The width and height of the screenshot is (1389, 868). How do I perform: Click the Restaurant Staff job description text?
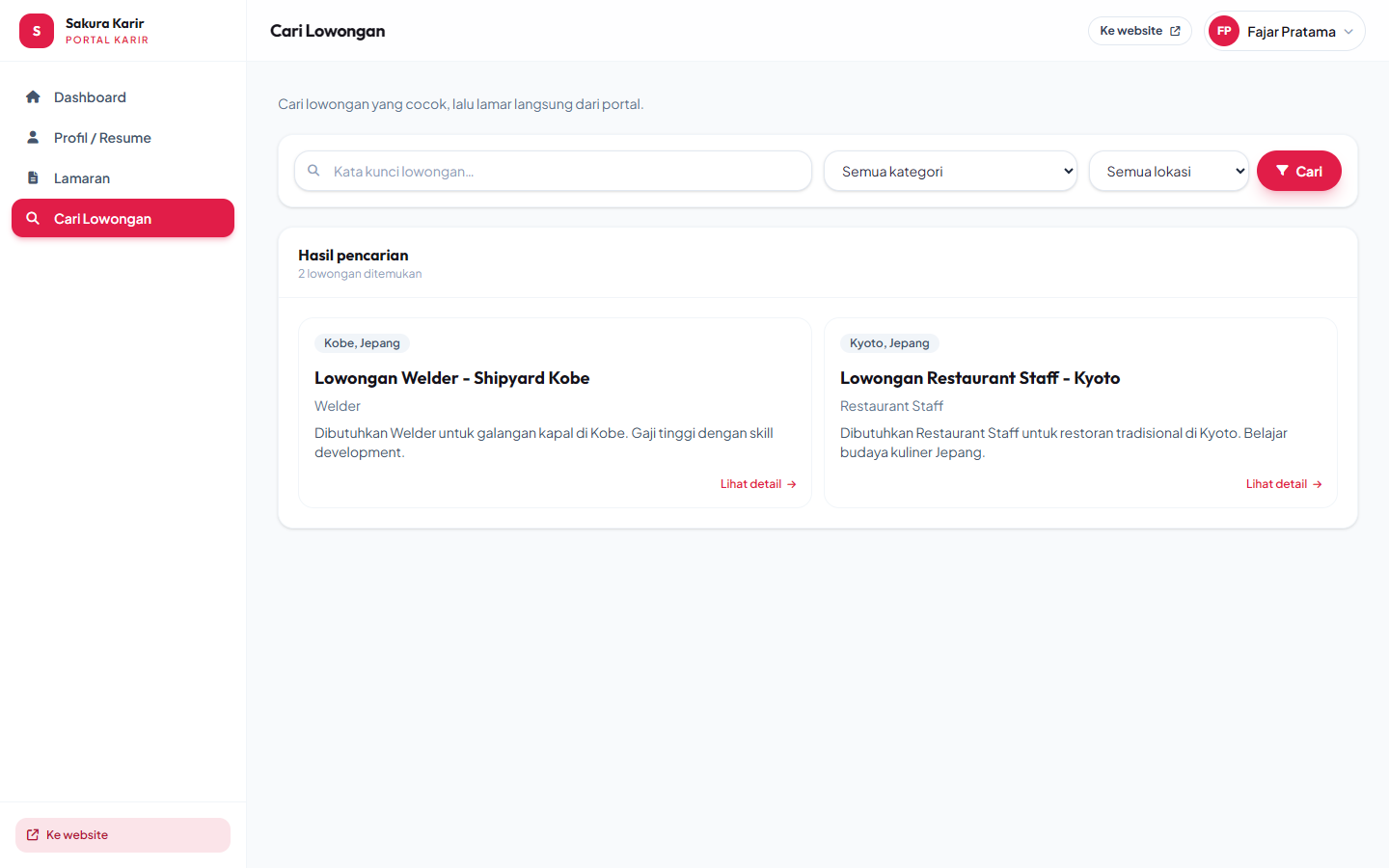pos(1064,443)
